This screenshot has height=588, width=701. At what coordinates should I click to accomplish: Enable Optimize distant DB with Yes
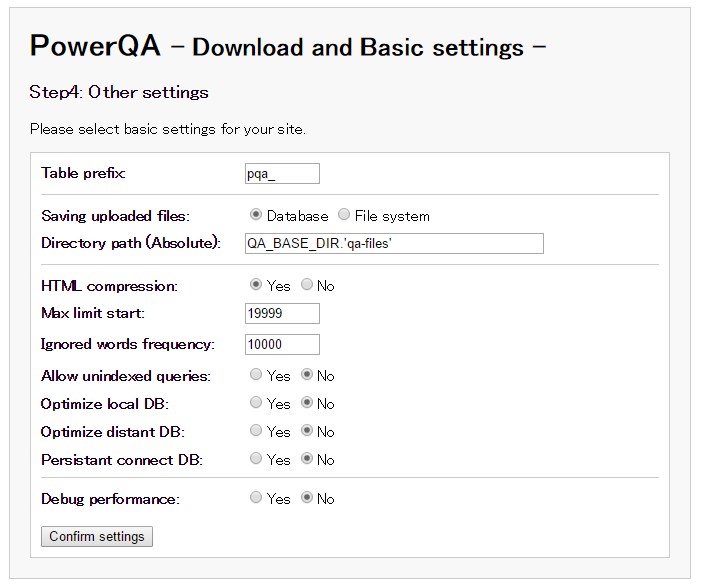(x=256, y=431)
